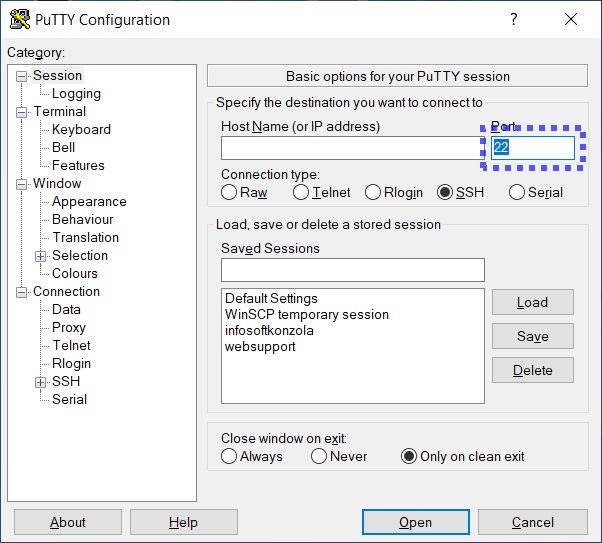Open the Appearance category
Image resolution: width=602 pixels, height=543 pixels.
[x=89, y=202]
